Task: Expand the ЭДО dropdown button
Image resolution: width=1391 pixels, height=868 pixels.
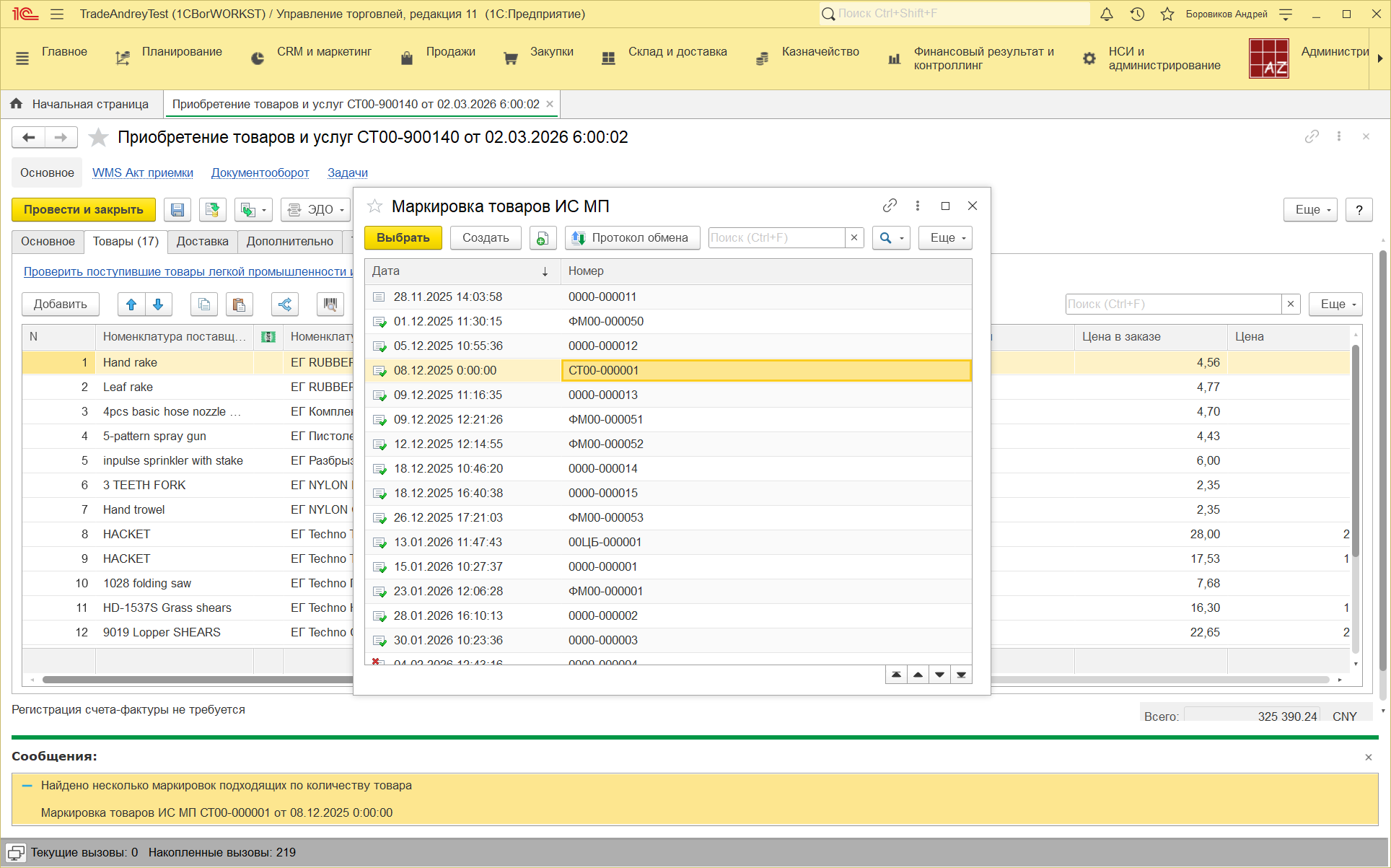Action: pos(315,210)
